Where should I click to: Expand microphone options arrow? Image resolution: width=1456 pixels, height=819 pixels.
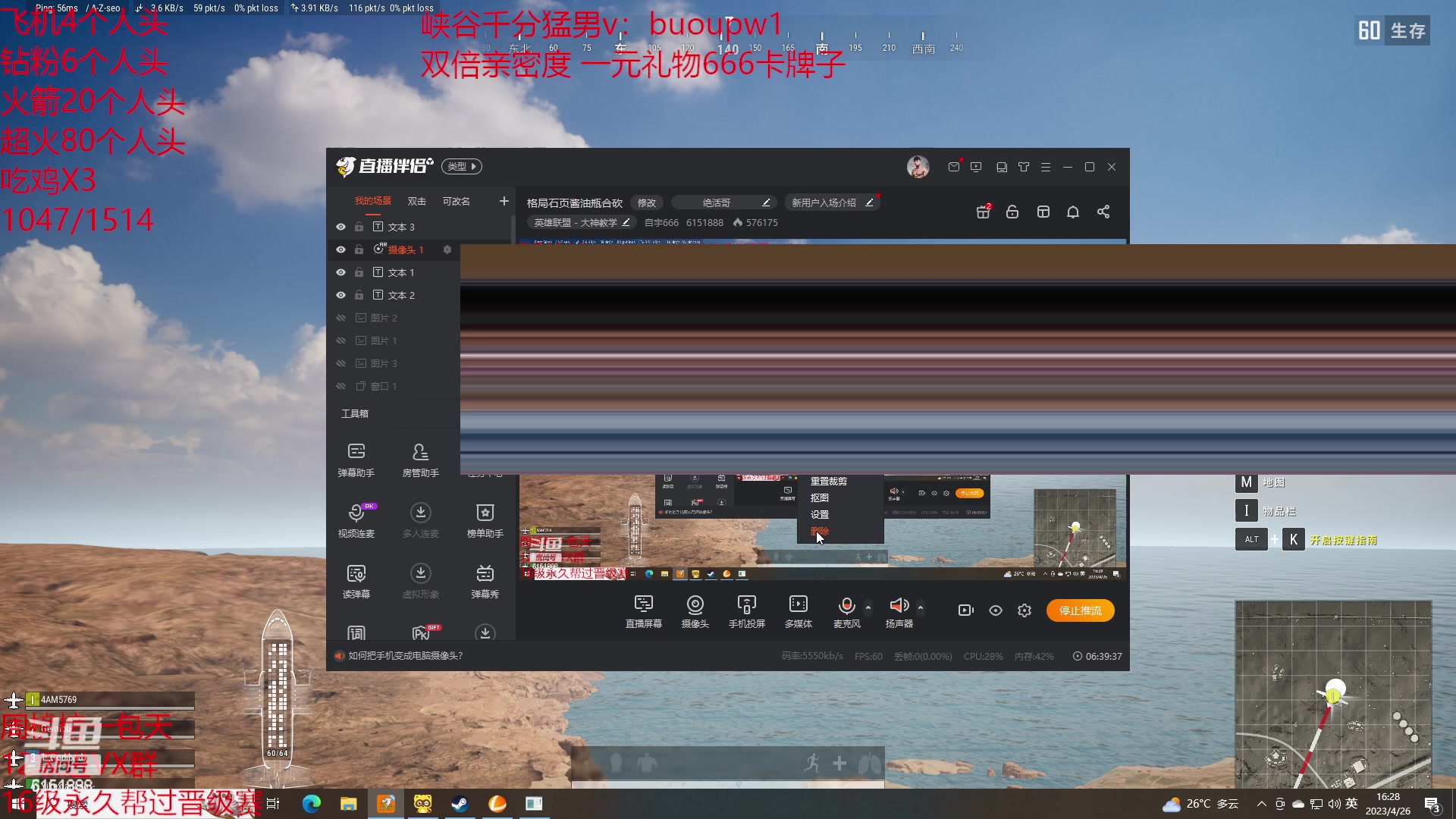point(868,607)
